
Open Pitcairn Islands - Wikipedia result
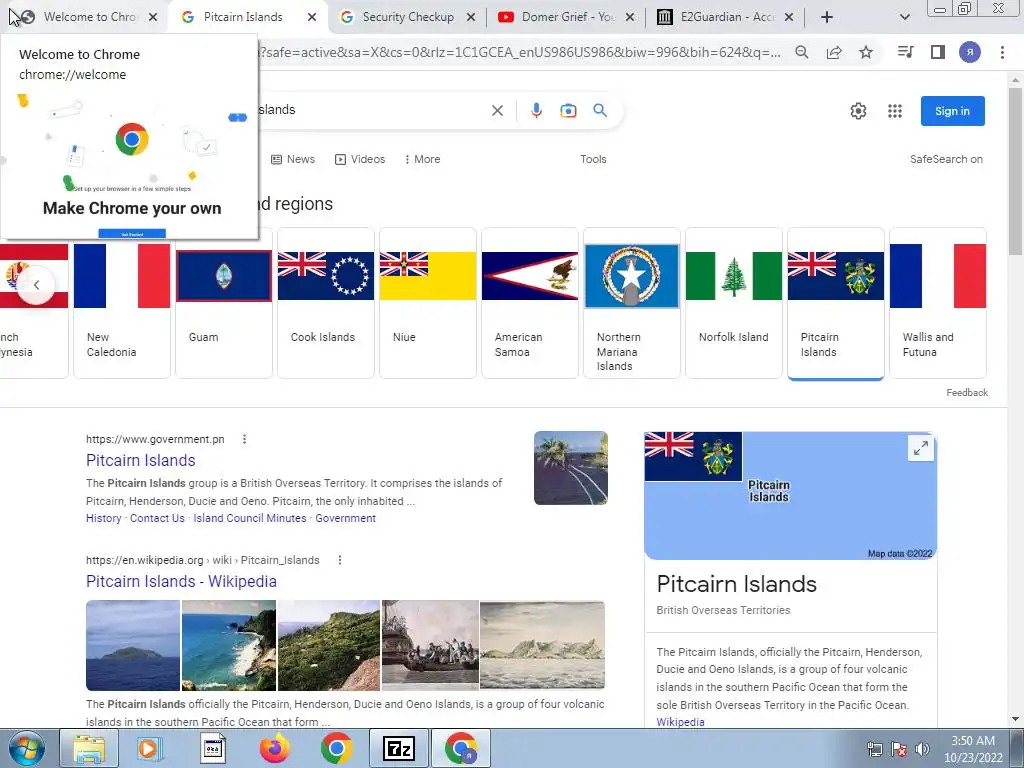[181, 581]
